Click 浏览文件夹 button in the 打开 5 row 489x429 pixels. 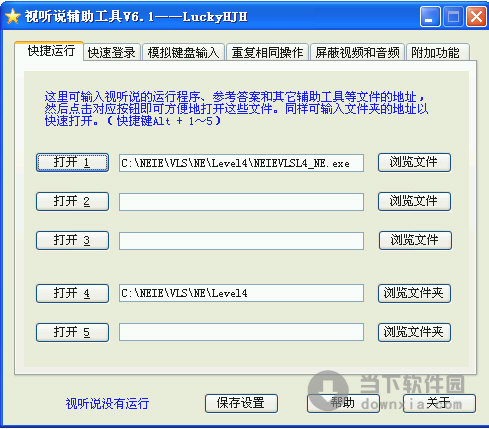(414, 332)
